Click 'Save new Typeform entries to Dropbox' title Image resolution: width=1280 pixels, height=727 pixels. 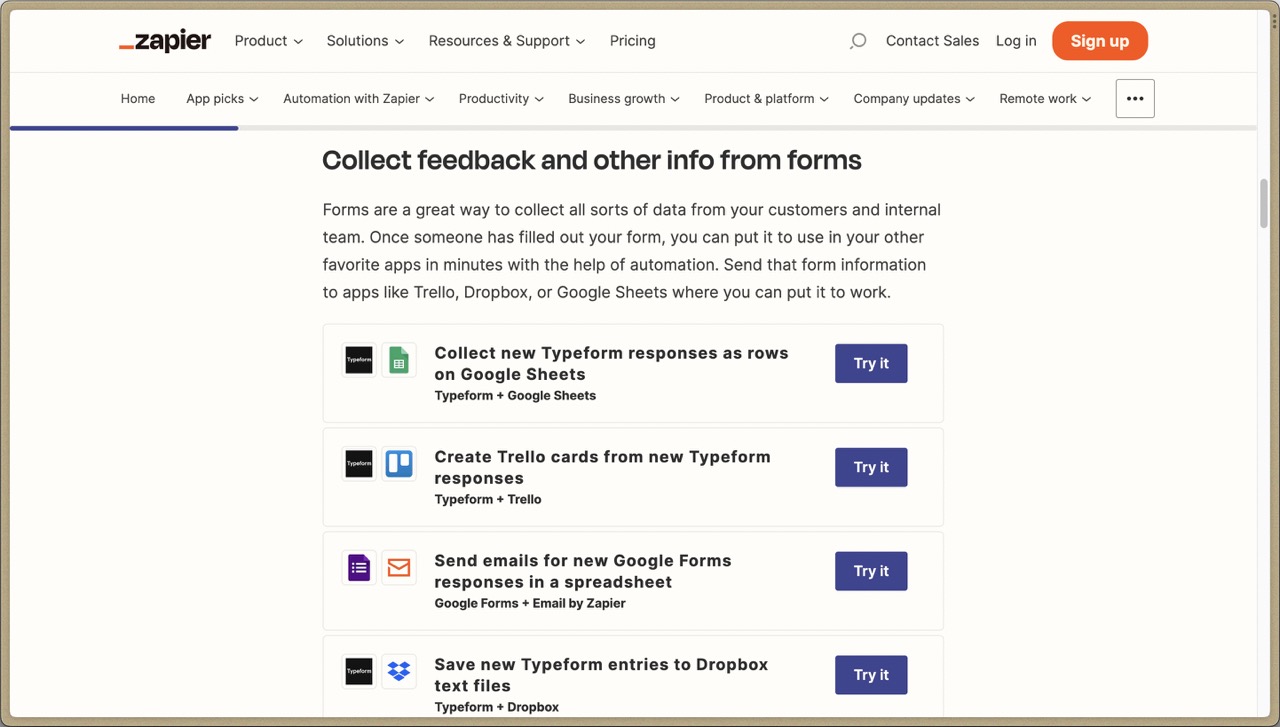coord(601,676)
